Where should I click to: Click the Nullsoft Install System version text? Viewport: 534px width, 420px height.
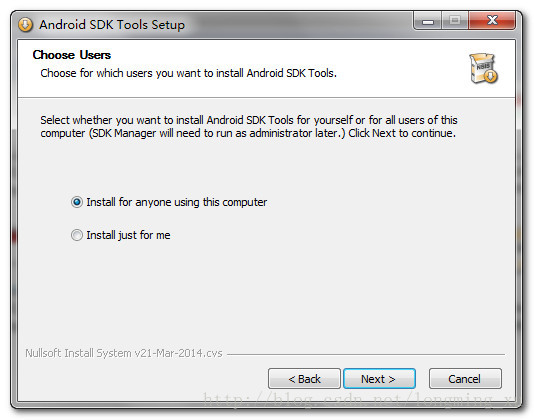point(124,353)
